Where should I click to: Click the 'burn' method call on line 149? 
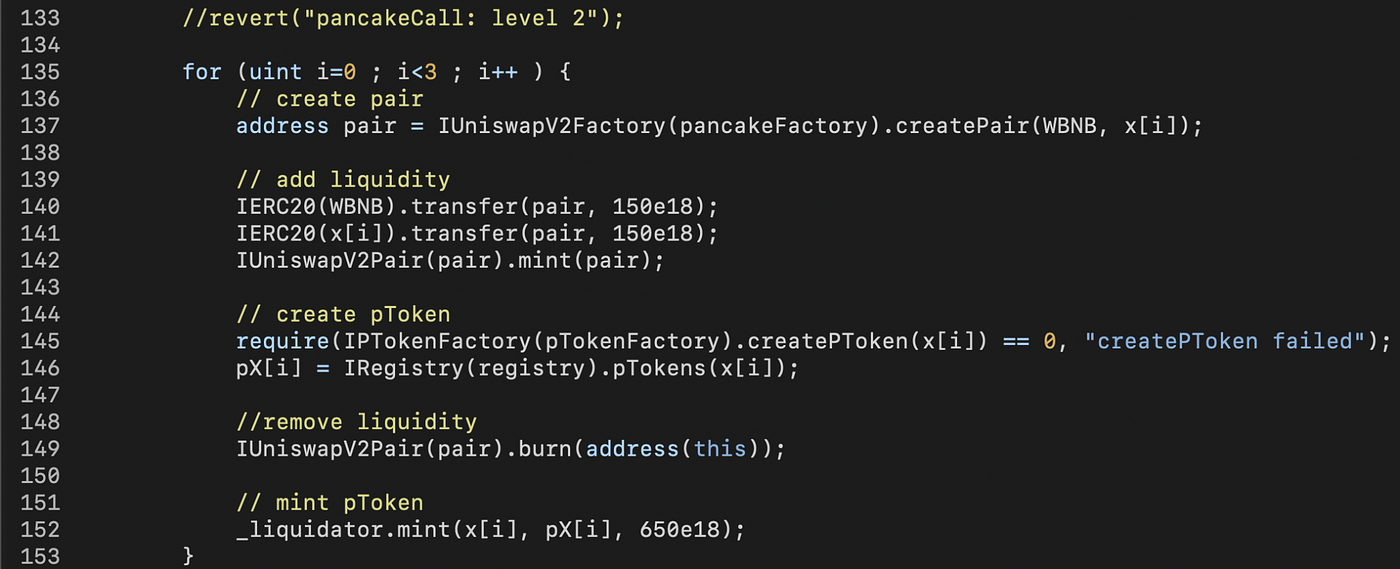point(545,449)
